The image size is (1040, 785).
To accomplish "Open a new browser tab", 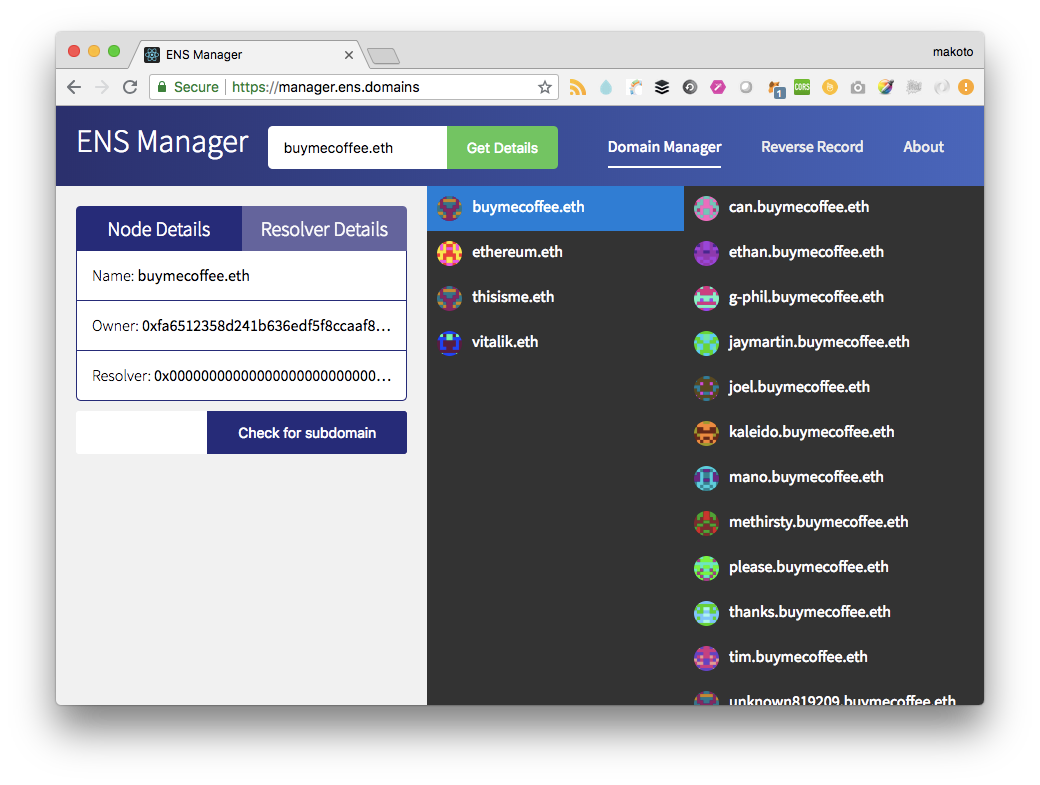I will pyautogui.click(x=383, y=56).
